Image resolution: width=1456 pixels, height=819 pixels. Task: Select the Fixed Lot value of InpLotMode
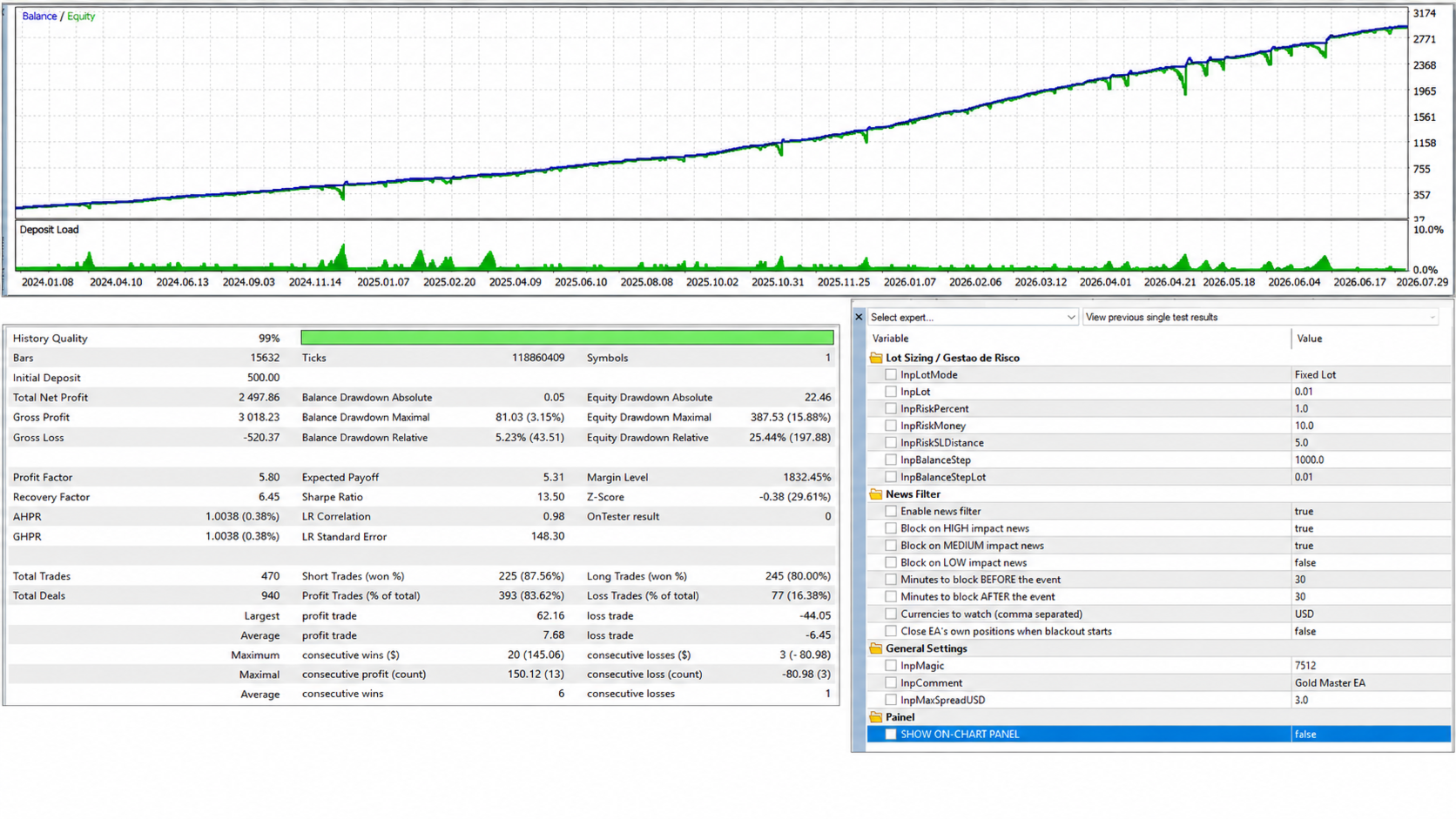coord(1315,375)
